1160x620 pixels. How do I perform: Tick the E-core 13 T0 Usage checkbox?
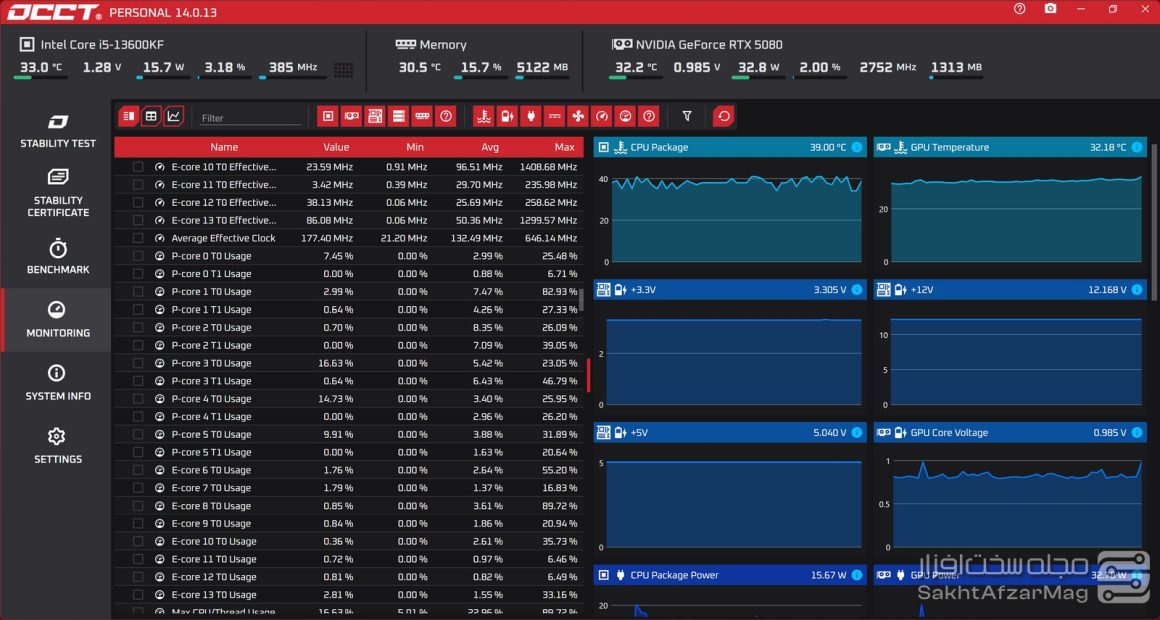138,595
